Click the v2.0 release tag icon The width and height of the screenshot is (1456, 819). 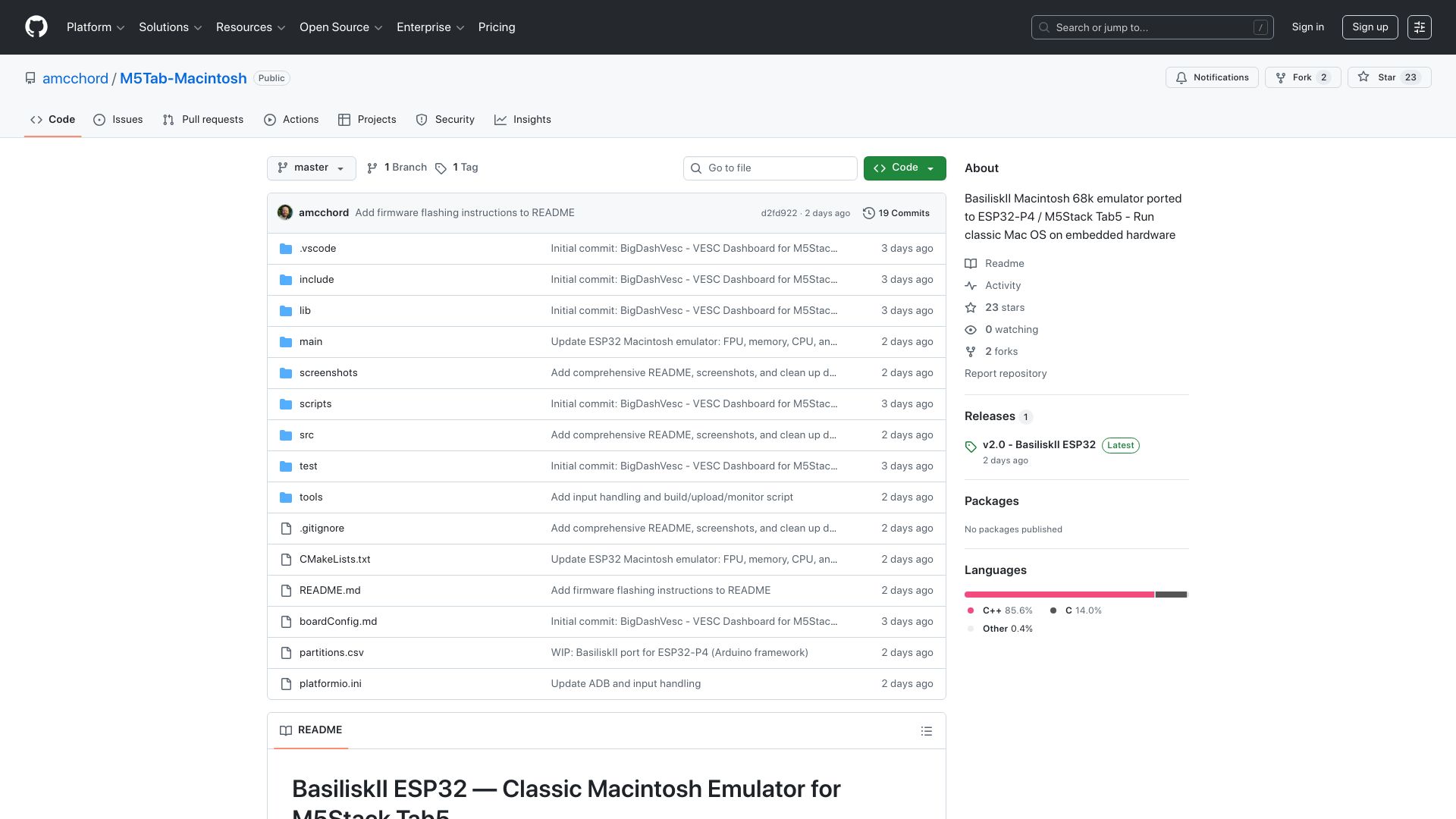[x=971, y=447]
